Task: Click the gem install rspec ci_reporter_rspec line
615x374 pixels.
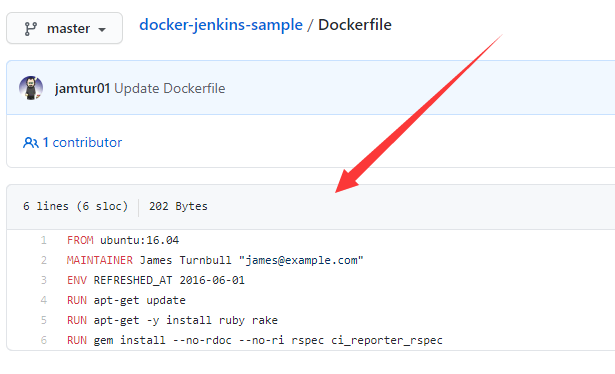Action: tap(255, 340)
